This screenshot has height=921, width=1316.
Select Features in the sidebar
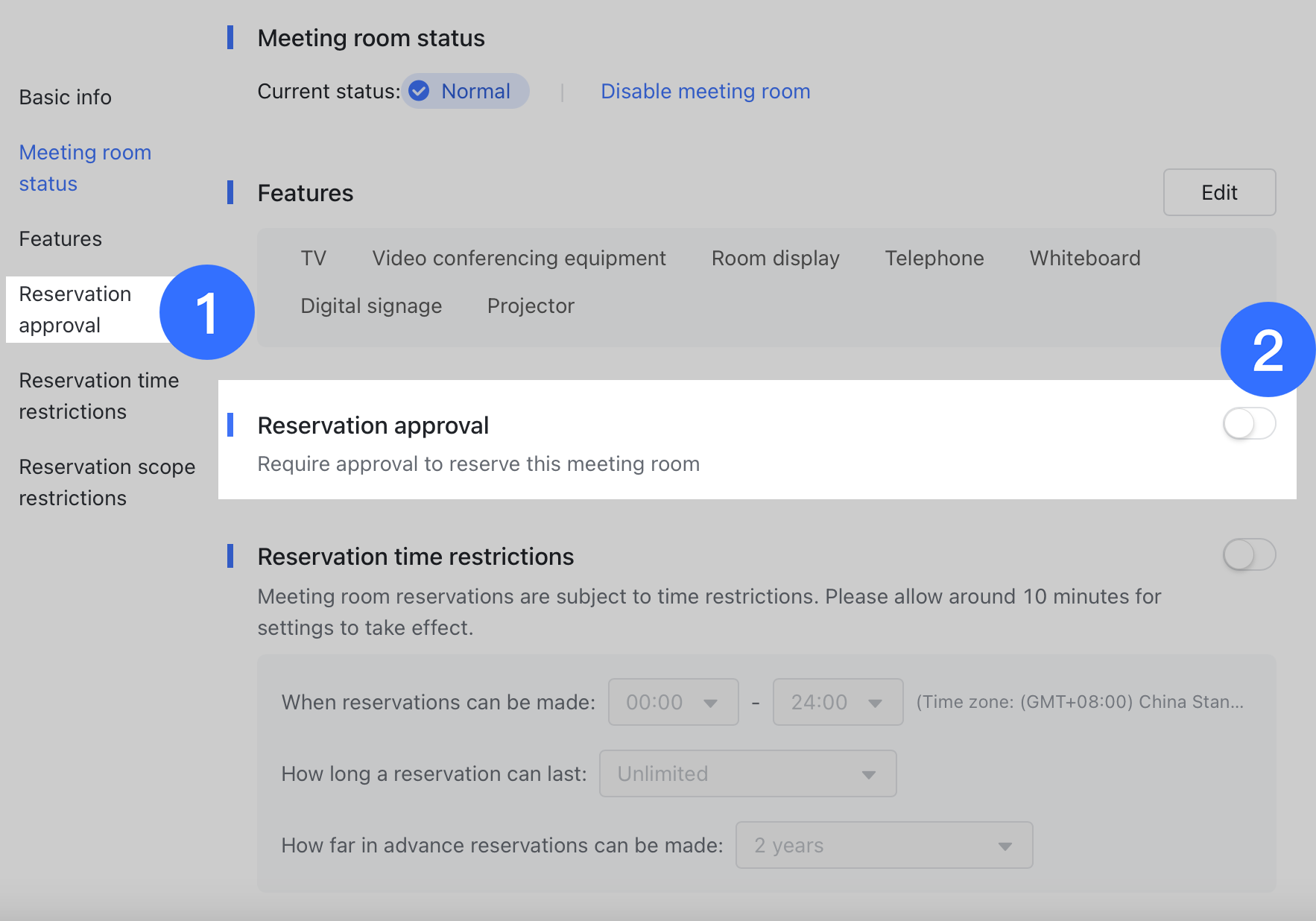pyautogui.click(x=60, y=238)
